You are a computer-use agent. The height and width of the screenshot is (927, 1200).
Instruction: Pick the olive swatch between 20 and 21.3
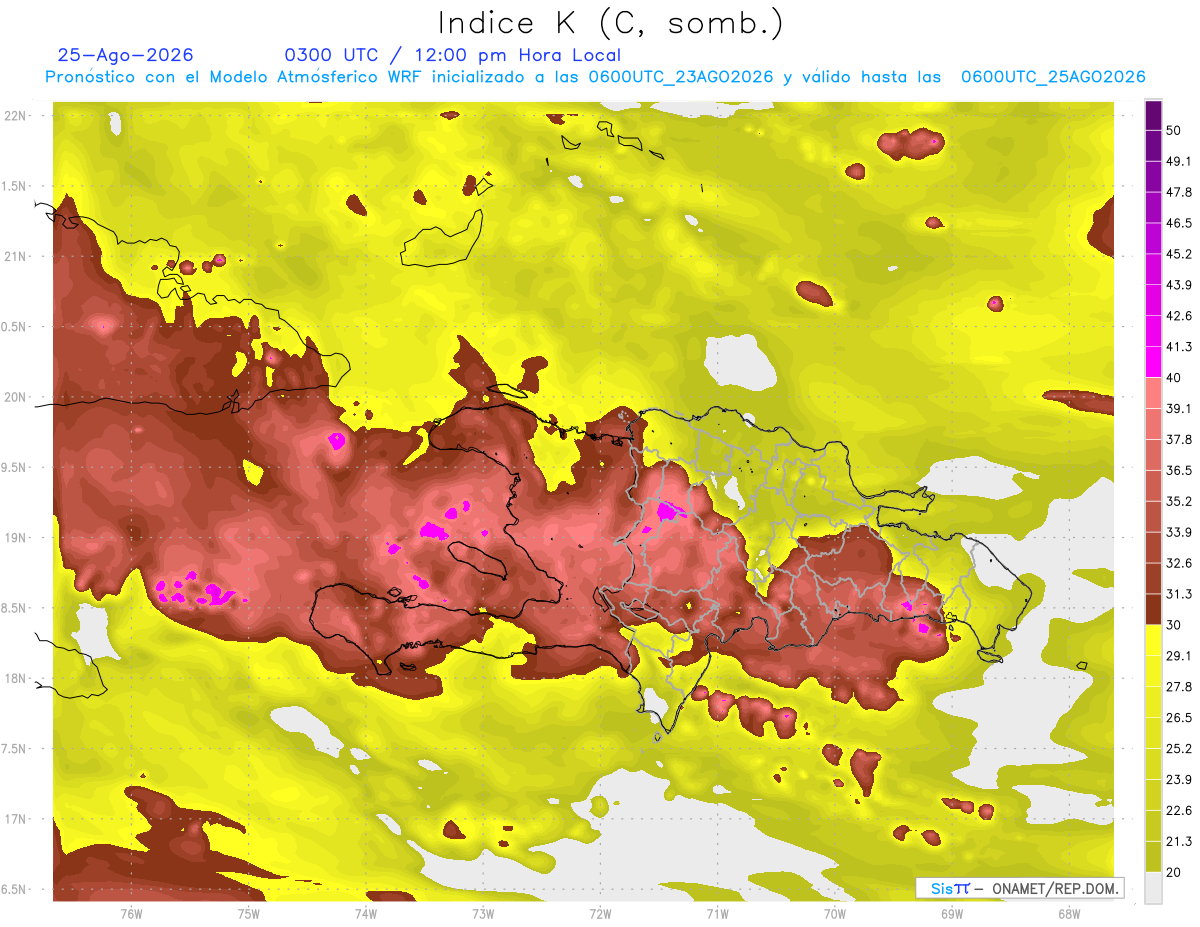tap(1153, 857)
